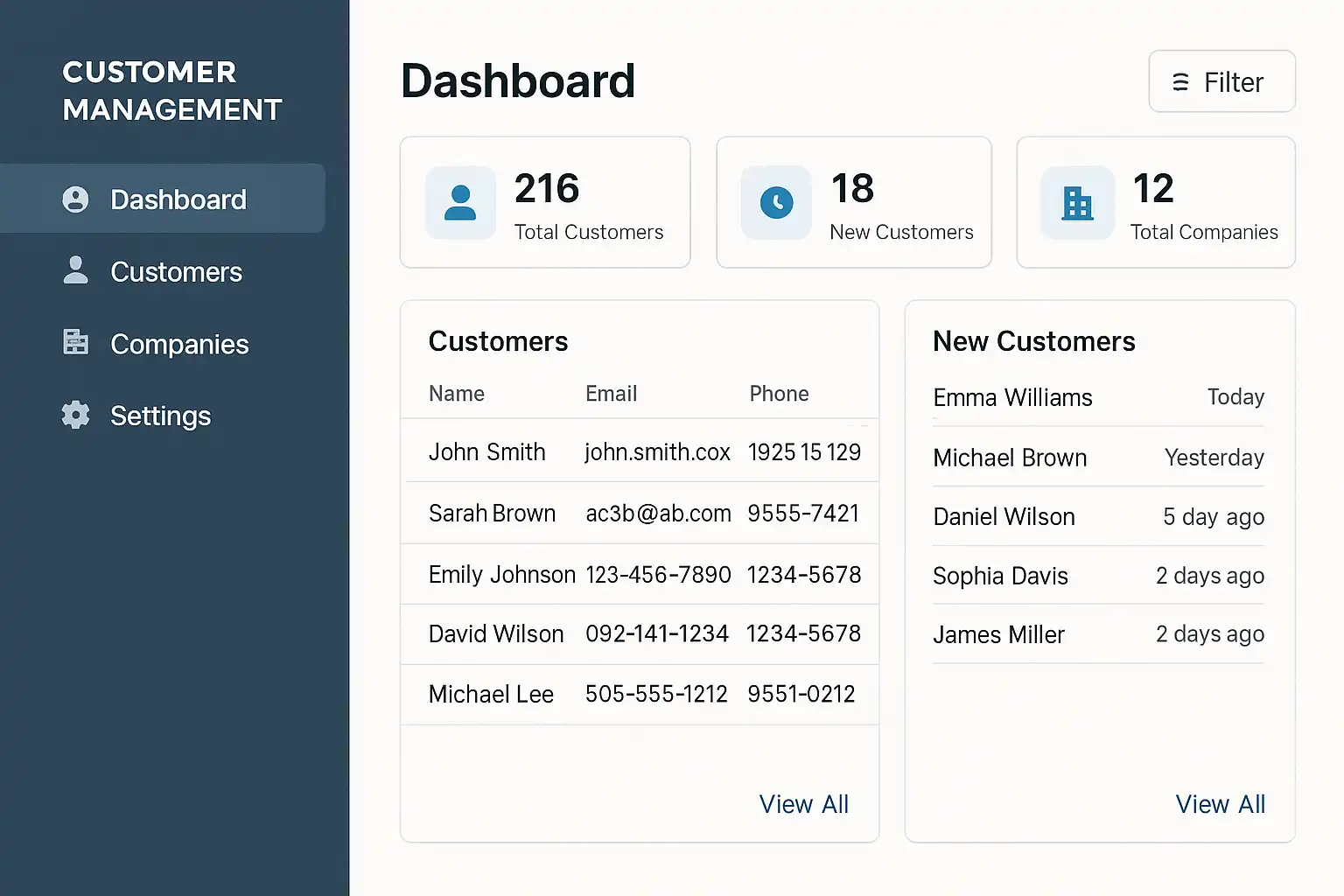This screenshot has height=896, width=1344.
Task: Click View All under Customers table
Action: (803, 804)
